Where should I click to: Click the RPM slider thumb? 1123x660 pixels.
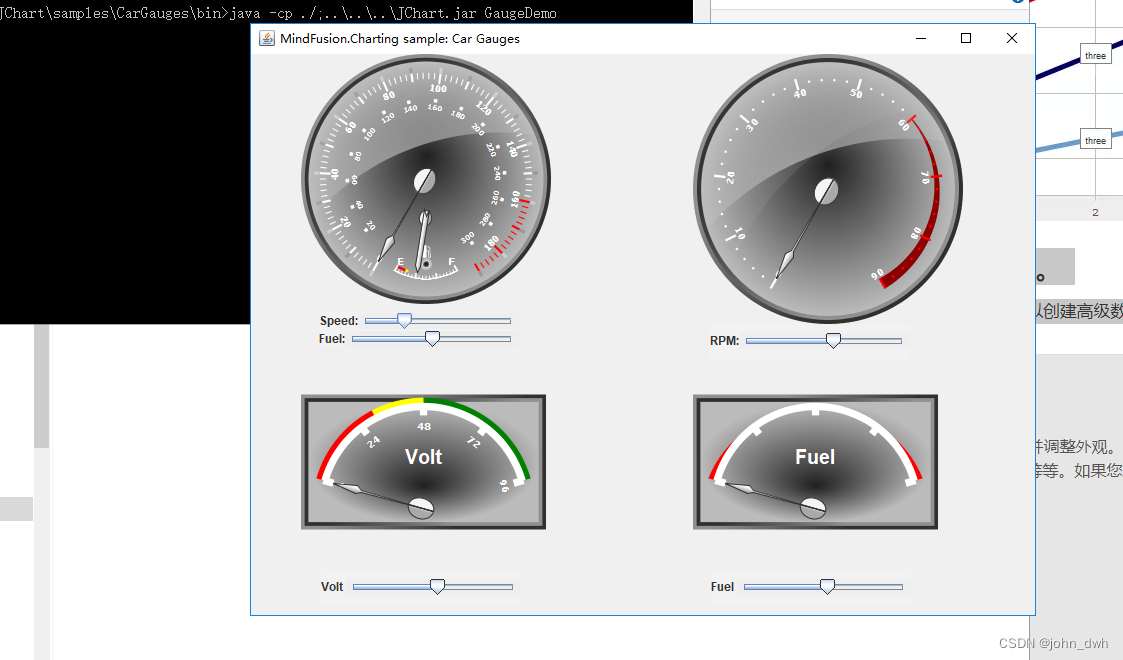pos(835,340)
